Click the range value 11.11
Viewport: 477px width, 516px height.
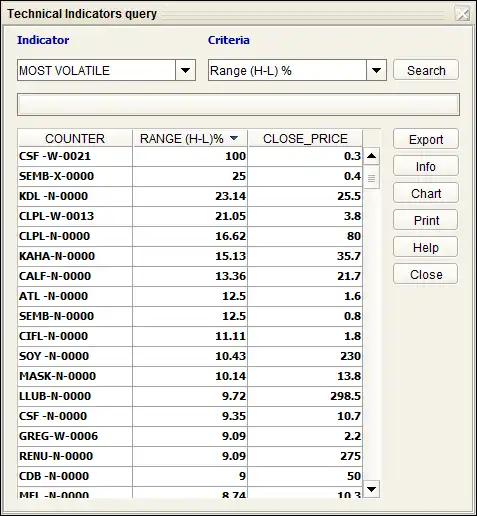(x=231, y=336)
